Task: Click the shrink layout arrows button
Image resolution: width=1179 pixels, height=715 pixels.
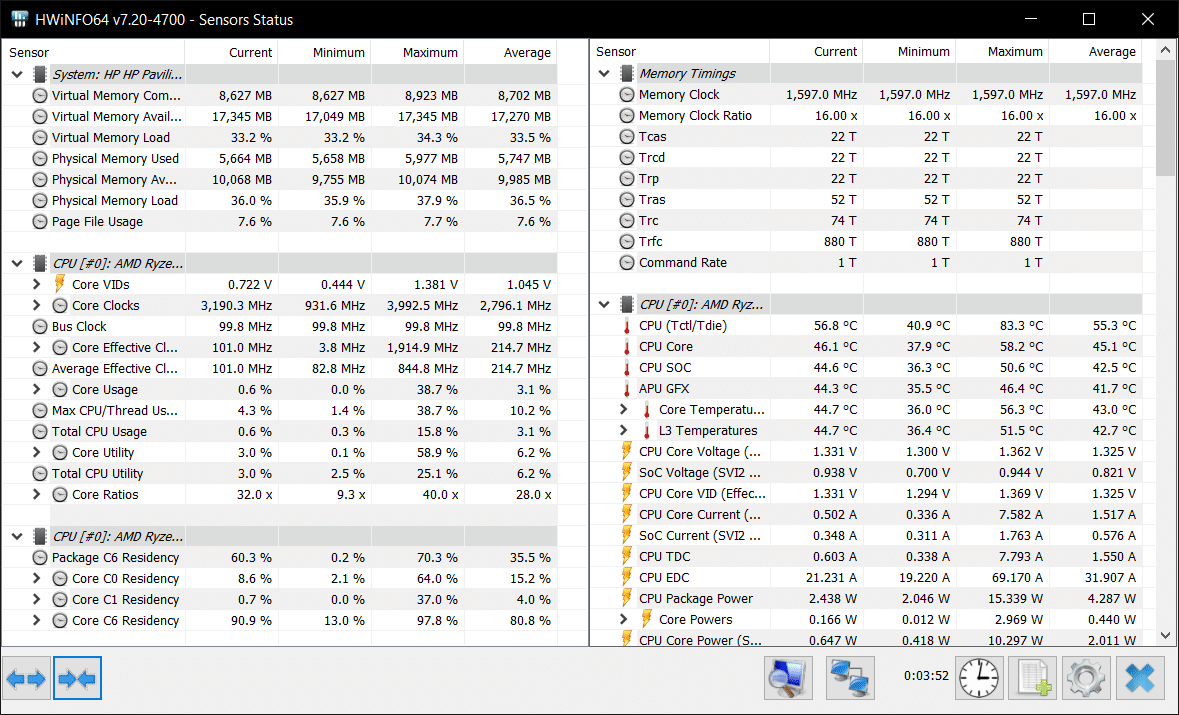Action: click(x=77, y=678)
